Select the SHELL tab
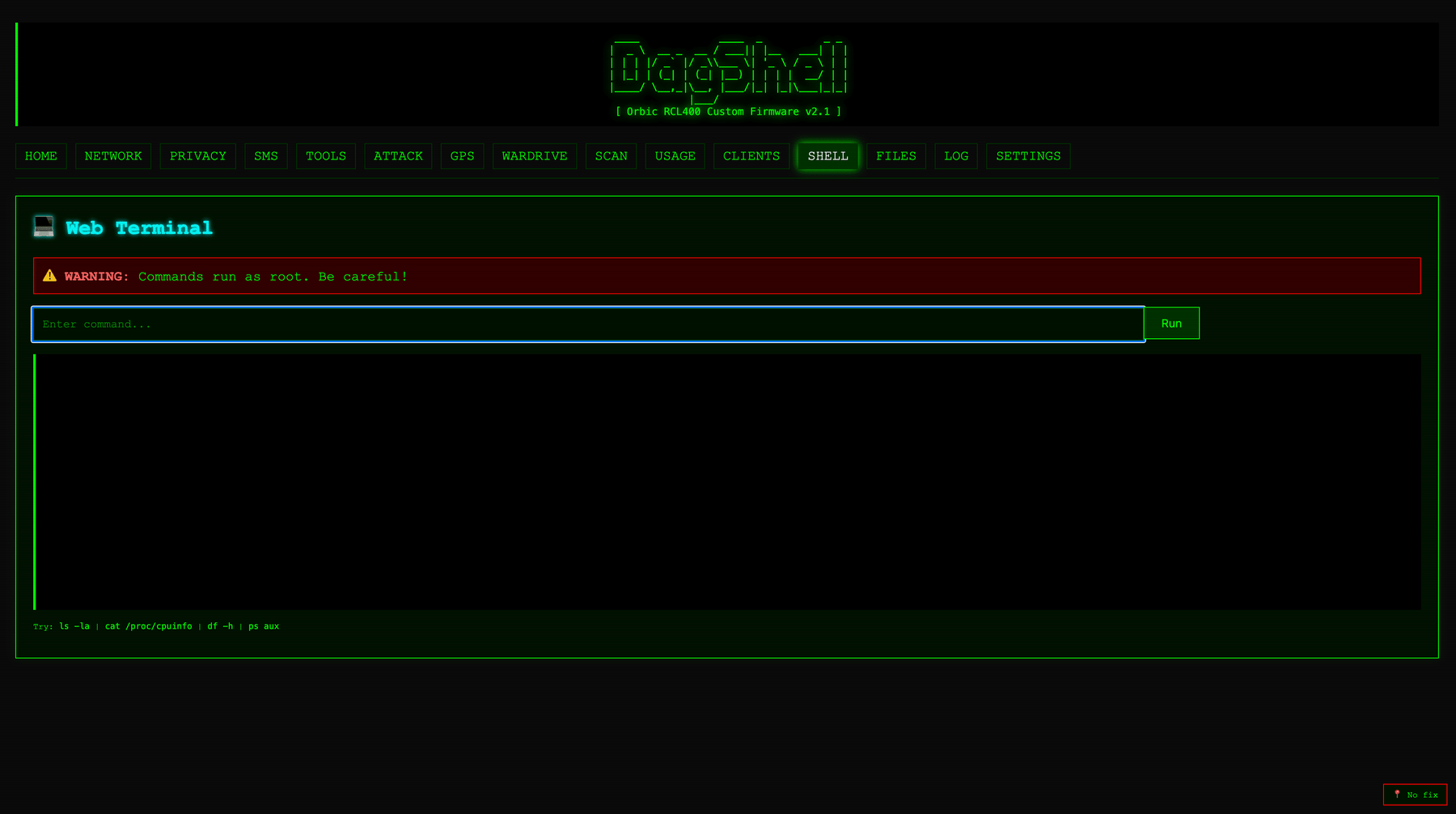Image resolution: width=1456 pixels, height=814 pixels. [828, 156]
